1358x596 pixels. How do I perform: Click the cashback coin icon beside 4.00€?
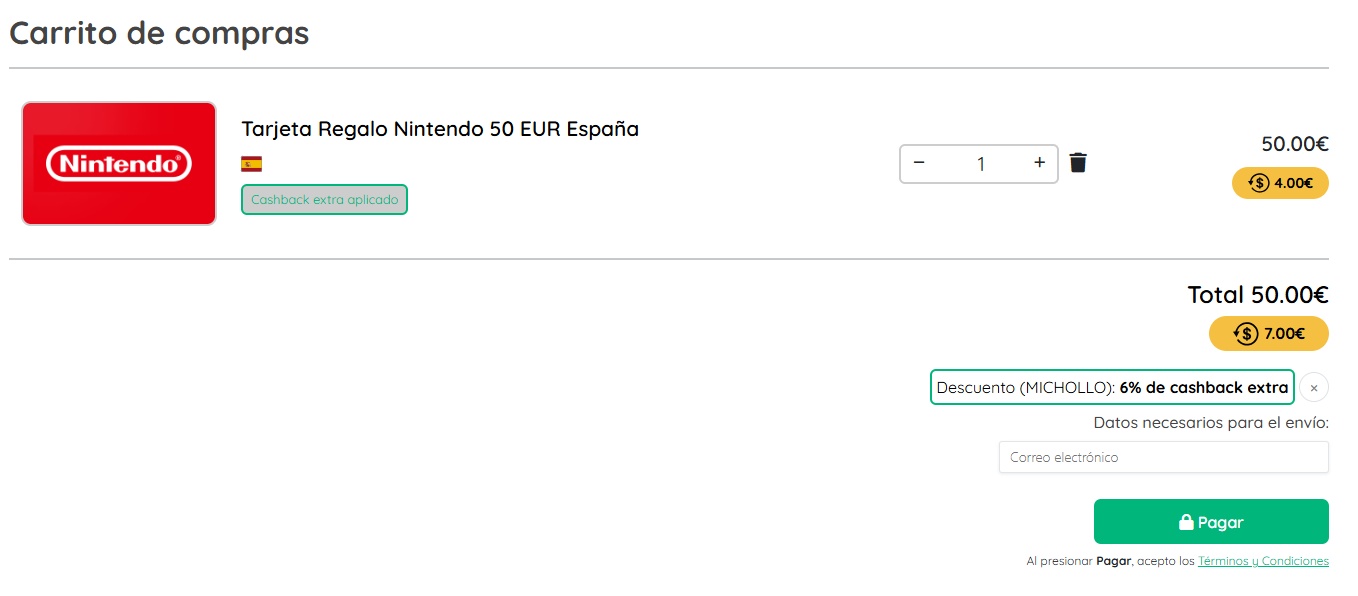[1259, 183]
